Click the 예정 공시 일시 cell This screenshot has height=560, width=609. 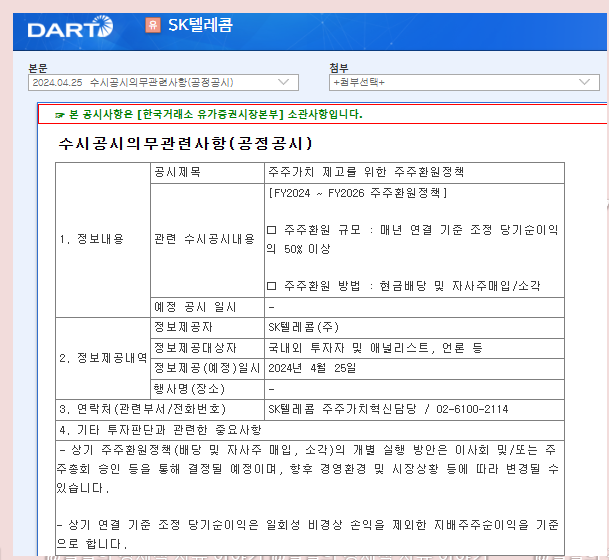point(207,308)
